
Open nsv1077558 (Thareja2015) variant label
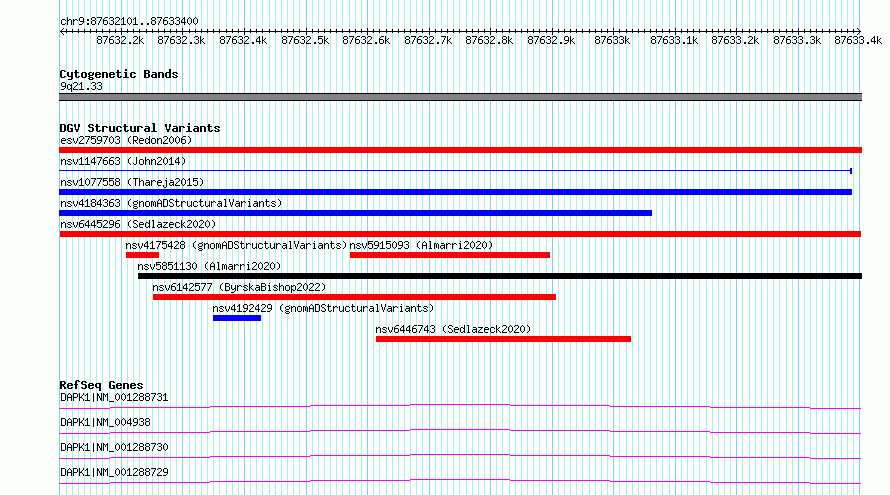pyautogui.click(x=132, y=182)
